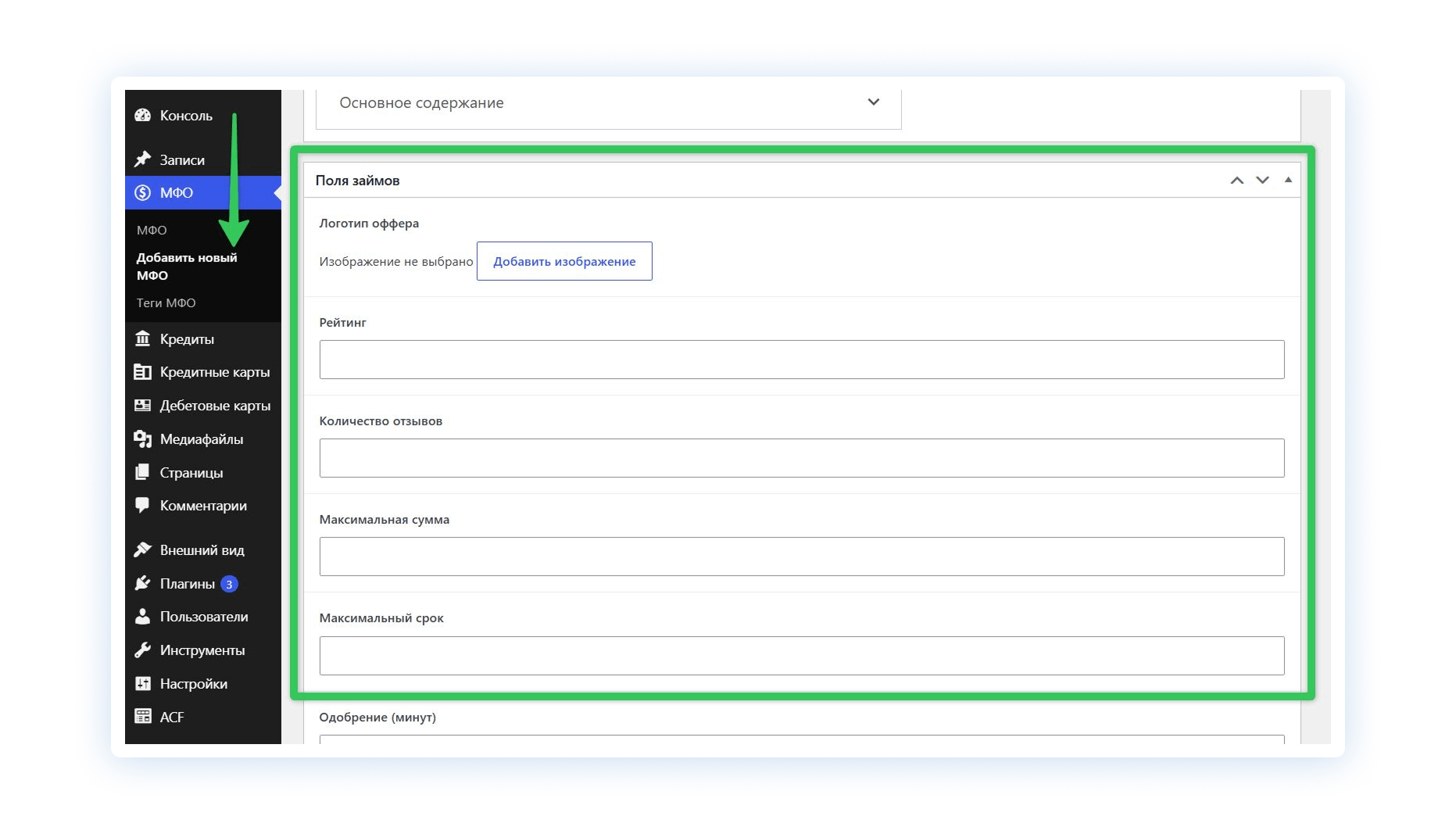Open the Комментарии section
The height and width of the screenshot is (834, 1456).
[x=203, y=506]
